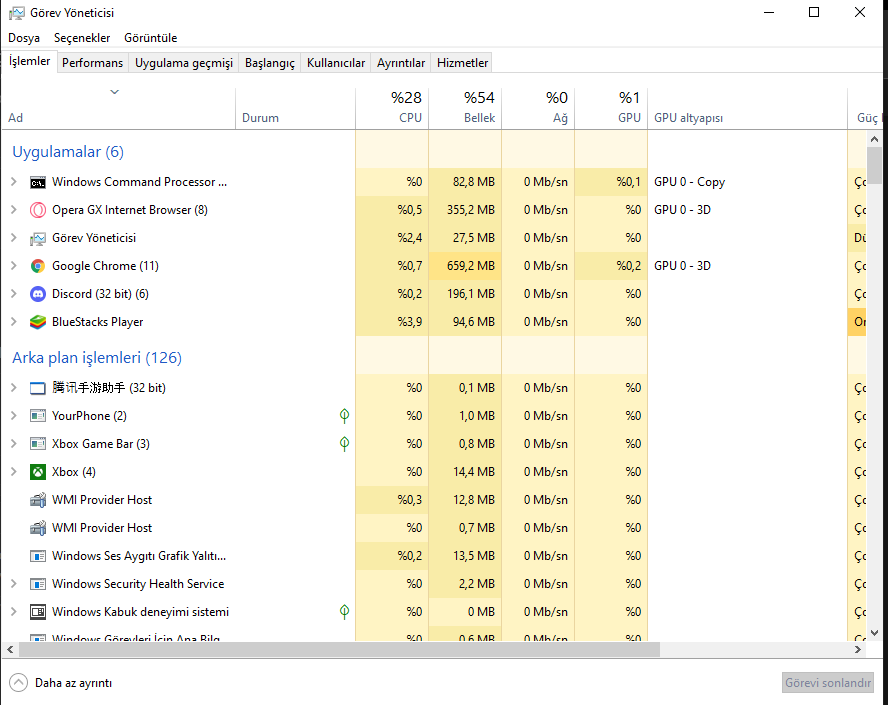Screen dimensions: 888x705
Task: Click the 腾讯手游助手 process icon
Action: pos(37,388)
